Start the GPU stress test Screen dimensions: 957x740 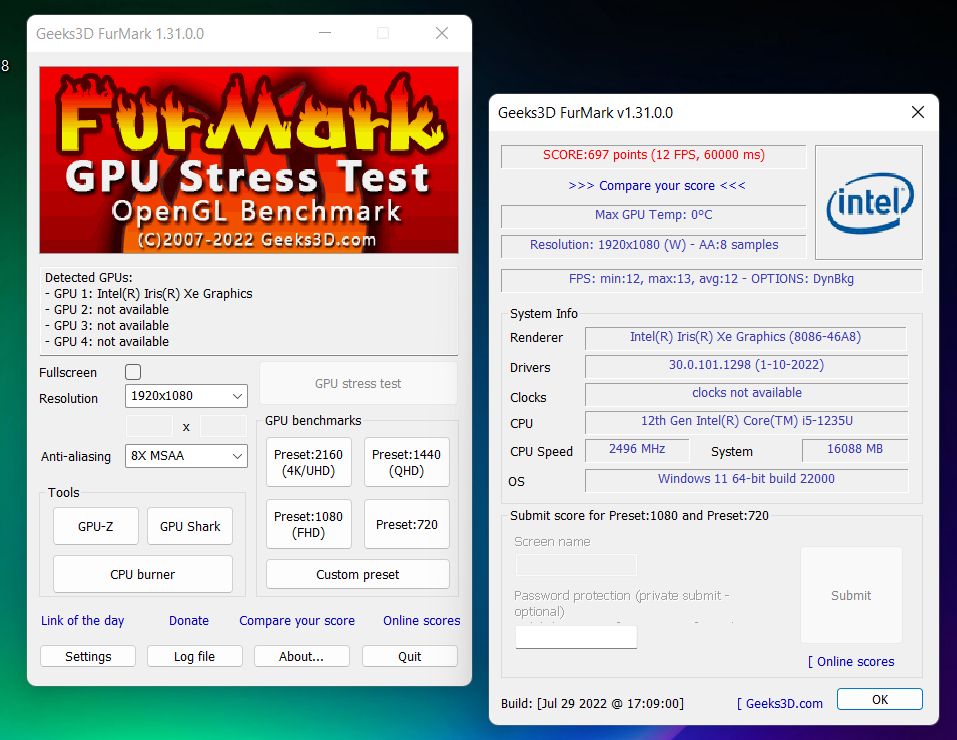tap(358, 383)
